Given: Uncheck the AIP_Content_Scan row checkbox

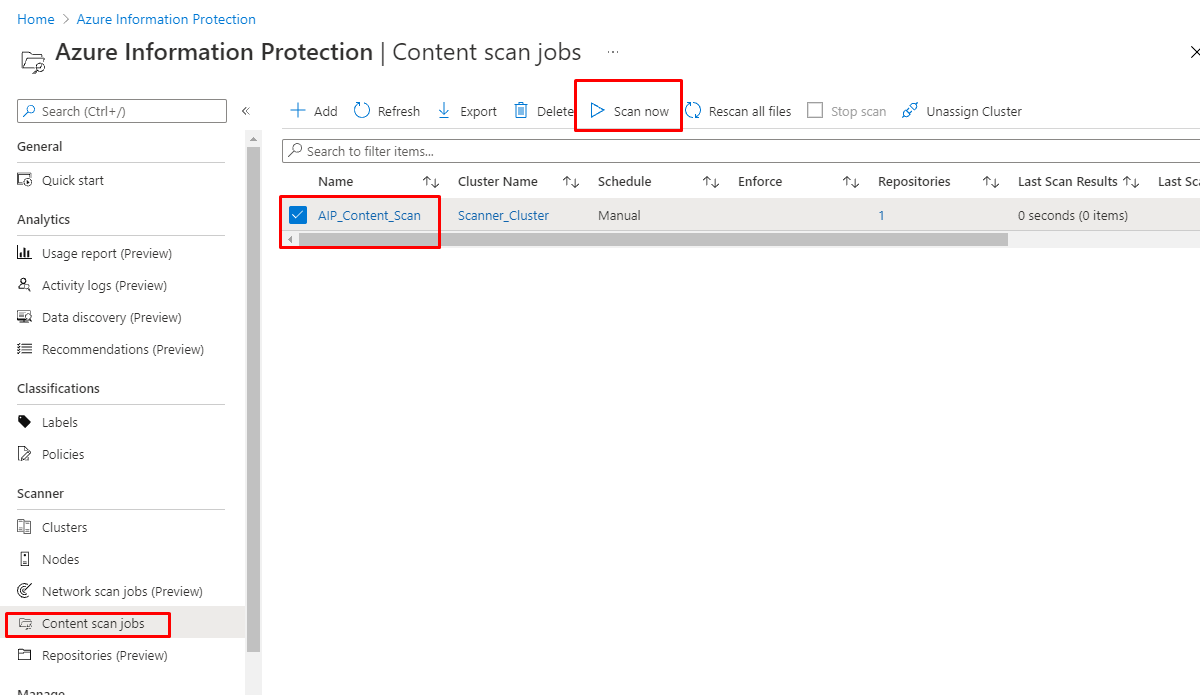Looking at the screenshot, I should tap(298, 215).
